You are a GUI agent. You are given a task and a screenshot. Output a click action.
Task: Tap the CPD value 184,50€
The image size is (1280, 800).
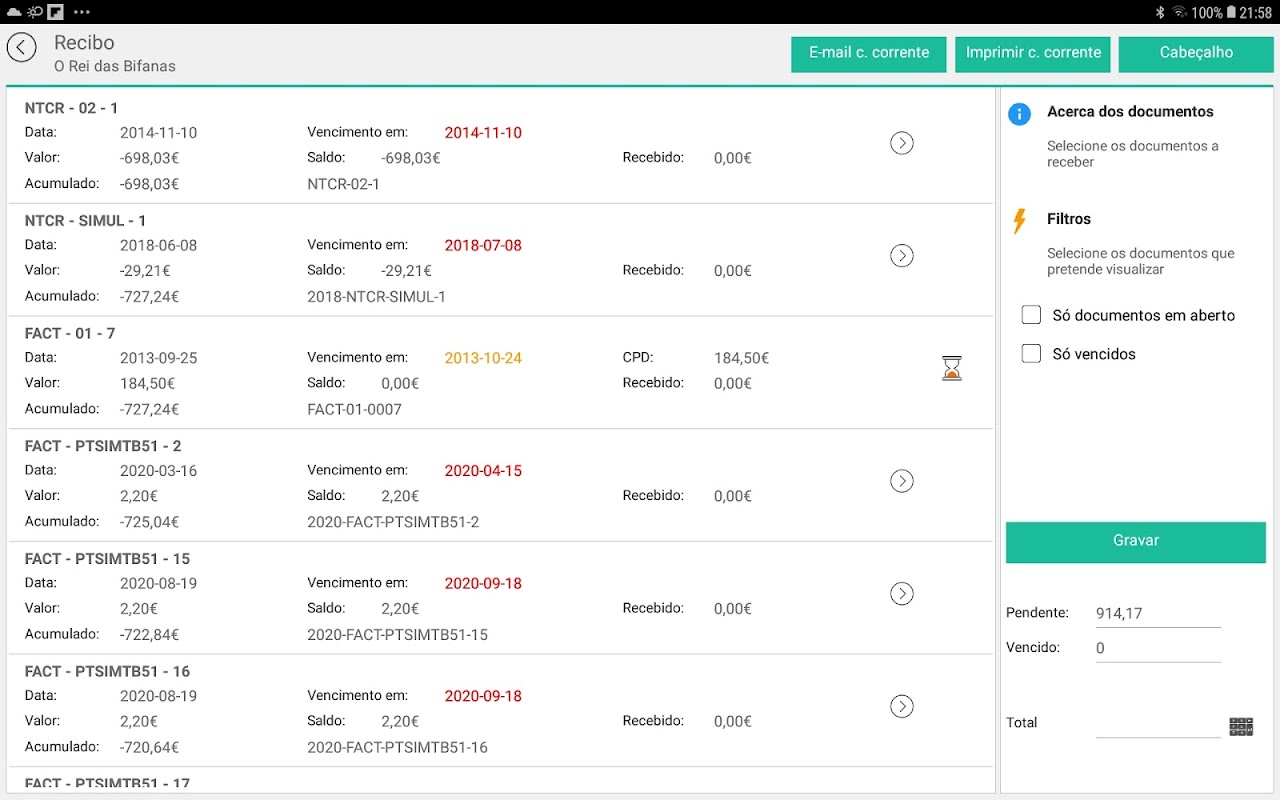pos(741,358)
